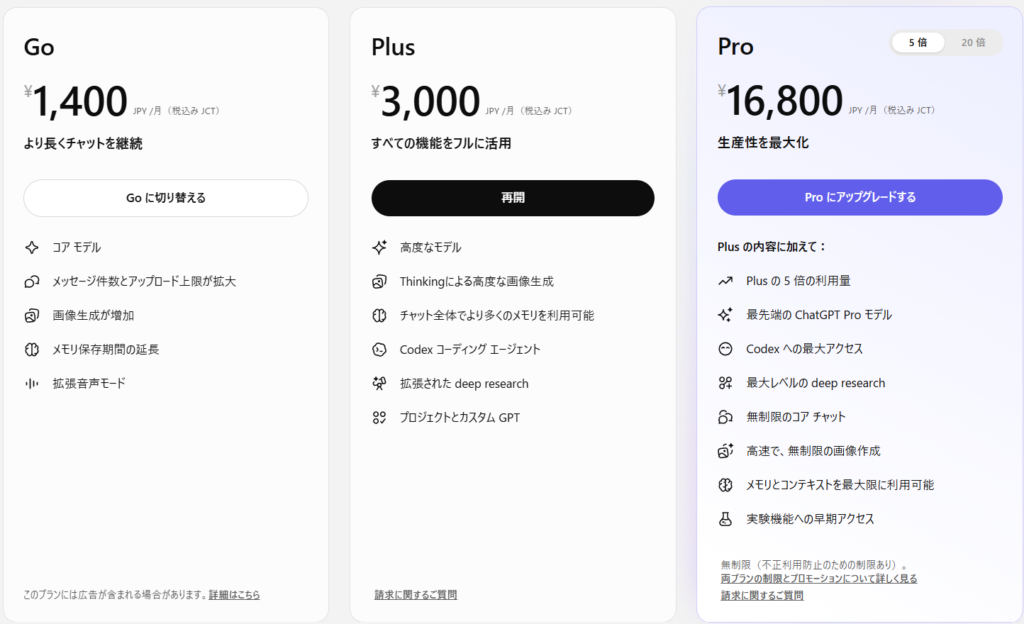Image resolution: width=1024 pixels, height=624 pixels.
Task: Click the ¥16,800 price
Action: 780,101
